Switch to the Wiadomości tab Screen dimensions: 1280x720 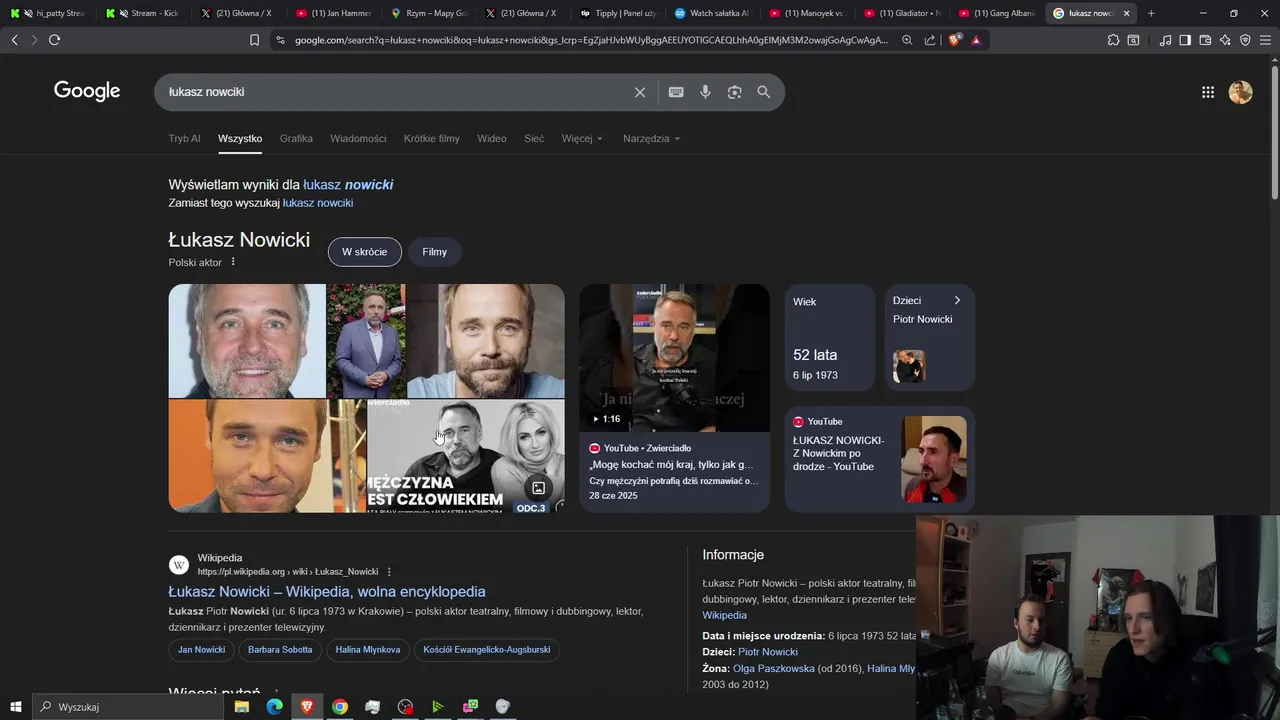358,139
